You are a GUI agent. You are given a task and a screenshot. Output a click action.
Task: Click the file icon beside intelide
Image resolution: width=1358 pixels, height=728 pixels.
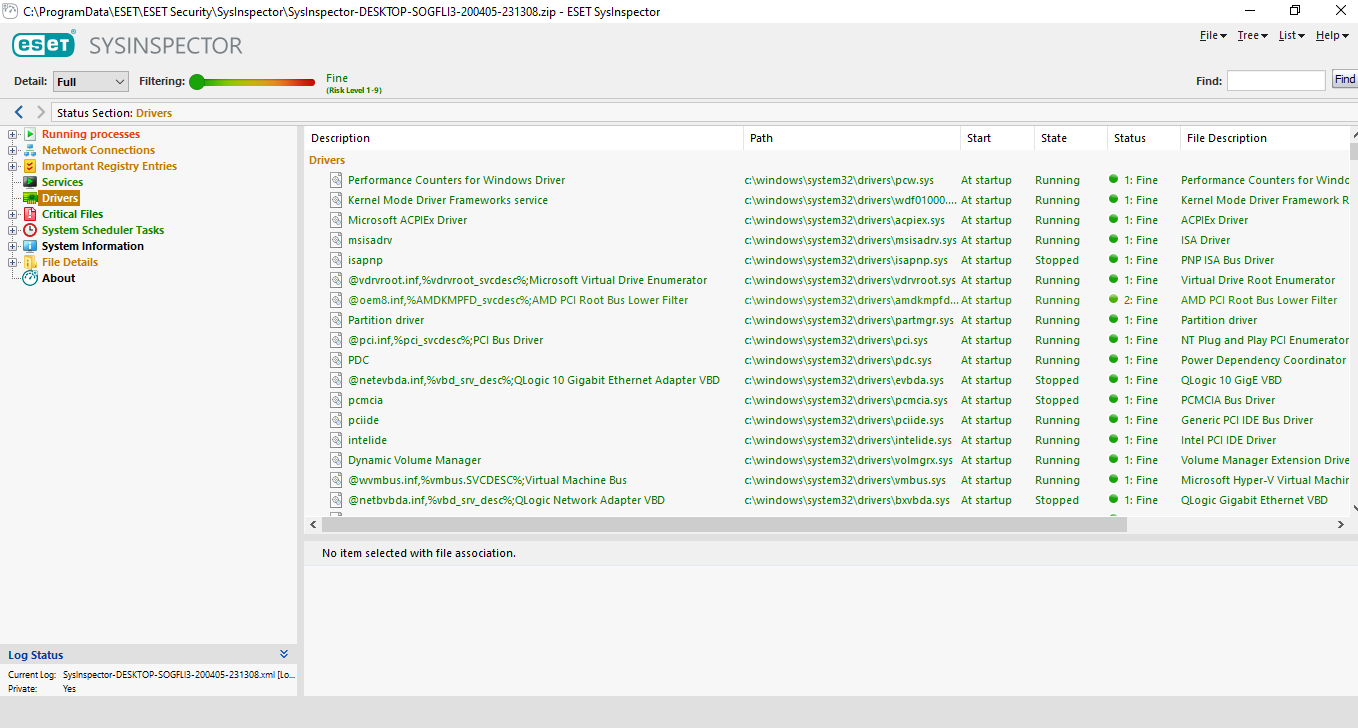tap(336, 440)
